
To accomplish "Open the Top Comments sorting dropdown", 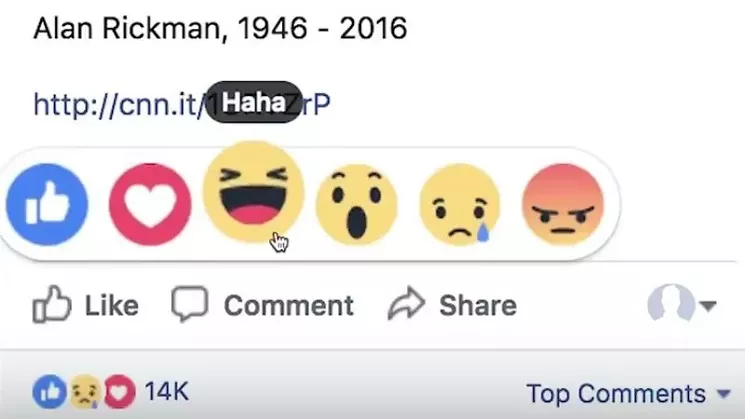I will coord(629,394).
